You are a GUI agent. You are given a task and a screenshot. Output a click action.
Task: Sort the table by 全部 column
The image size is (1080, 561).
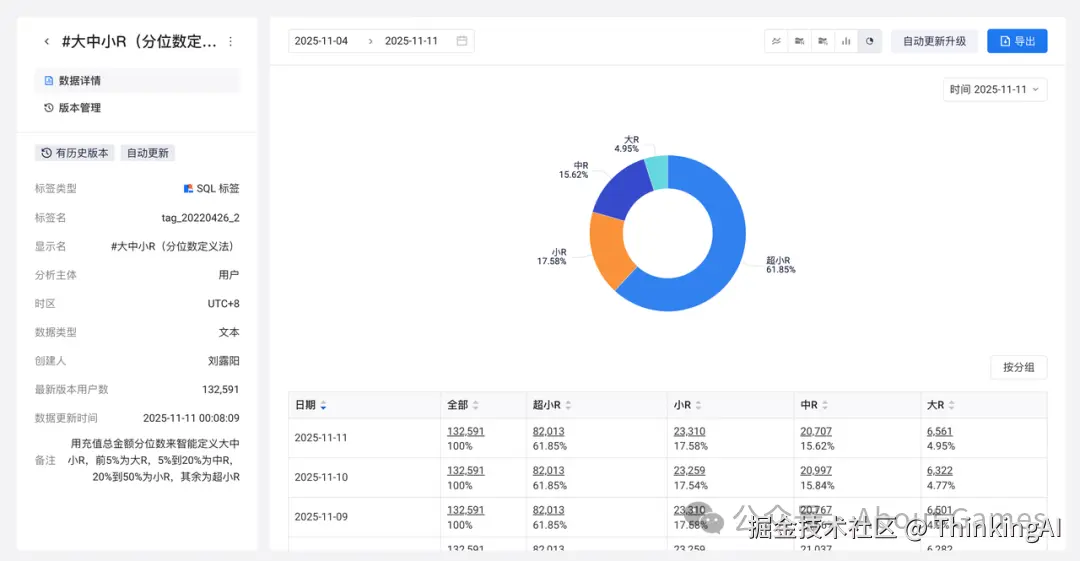click(x=475, y=405)
